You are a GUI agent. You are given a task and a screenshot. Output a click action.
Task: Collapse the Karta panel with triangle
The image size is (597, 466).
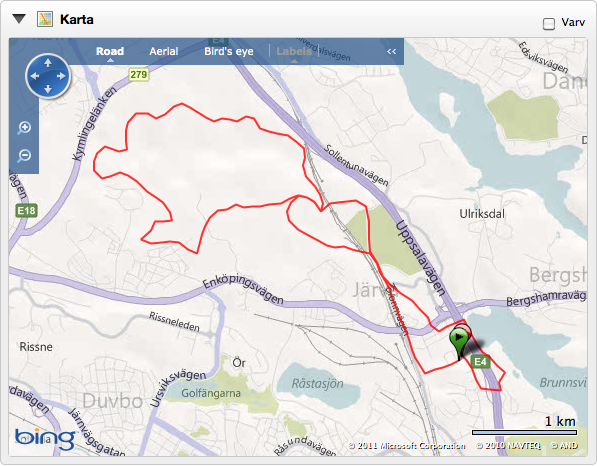[19, 19]
